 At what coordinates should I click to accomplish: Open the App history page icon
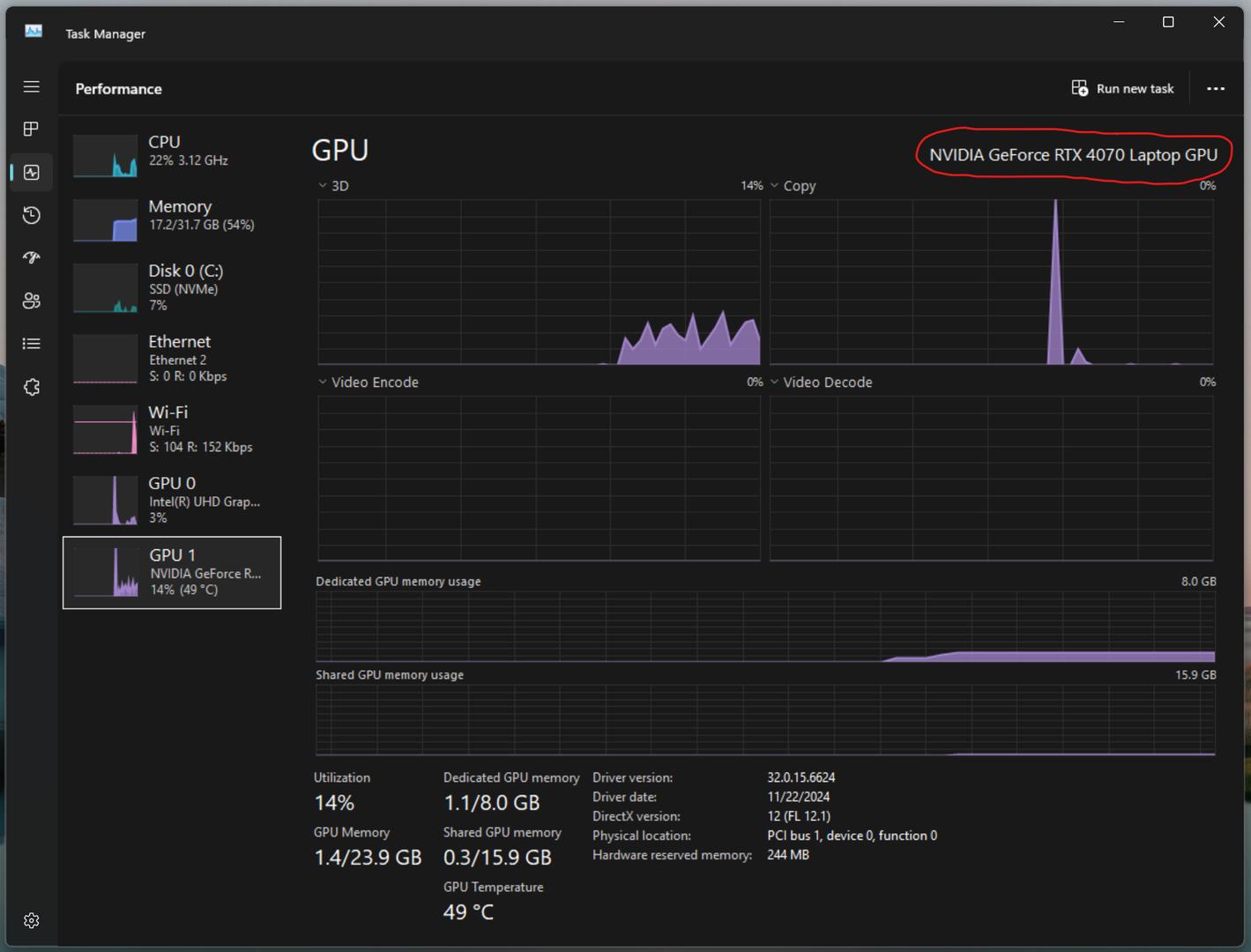pos(32,215)
